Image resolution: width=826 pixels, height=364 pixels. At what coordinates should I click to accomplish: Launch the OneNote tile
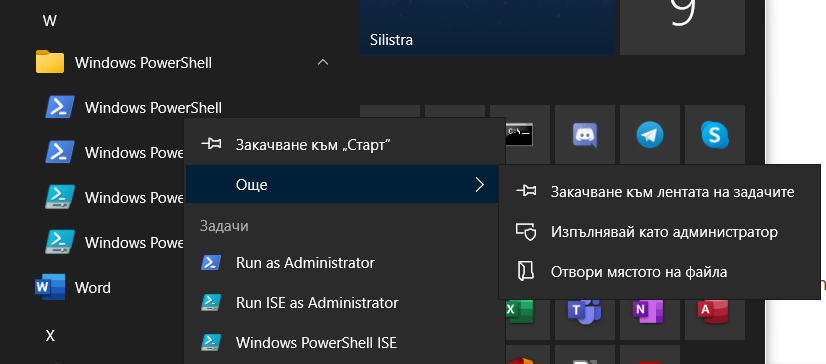coord(650,320)
